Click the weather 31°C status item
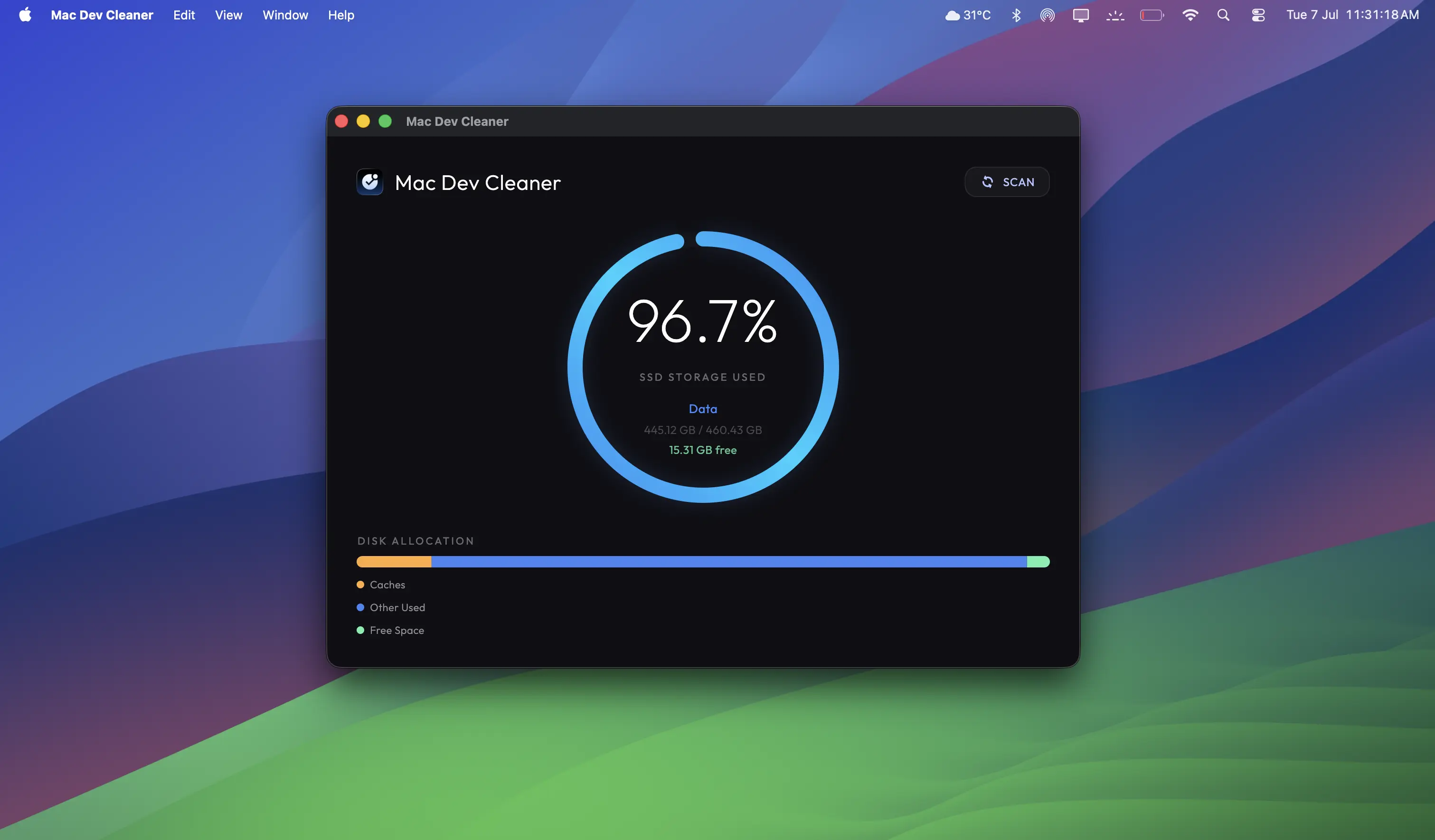Image resolution: width=1435 pixels, height=840 pixels. click(968, 15)
